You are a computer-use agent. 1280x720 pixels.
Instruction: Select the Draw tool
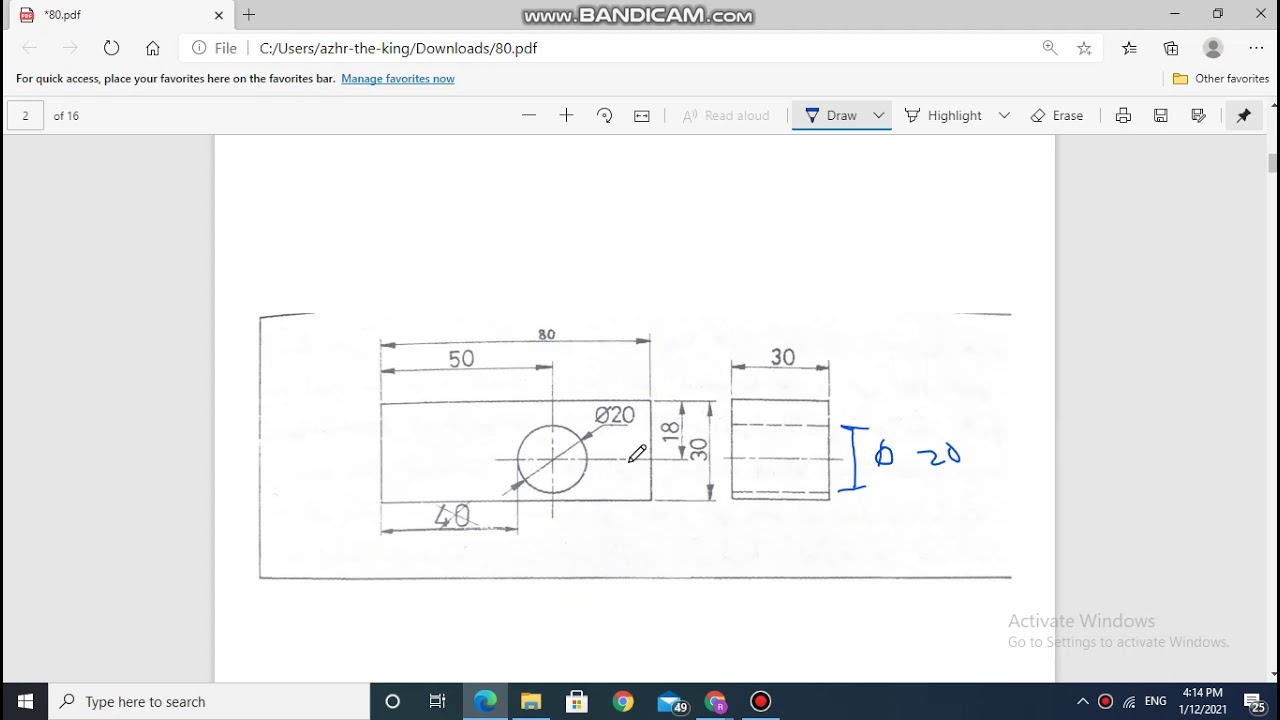(x=830, y=115)
